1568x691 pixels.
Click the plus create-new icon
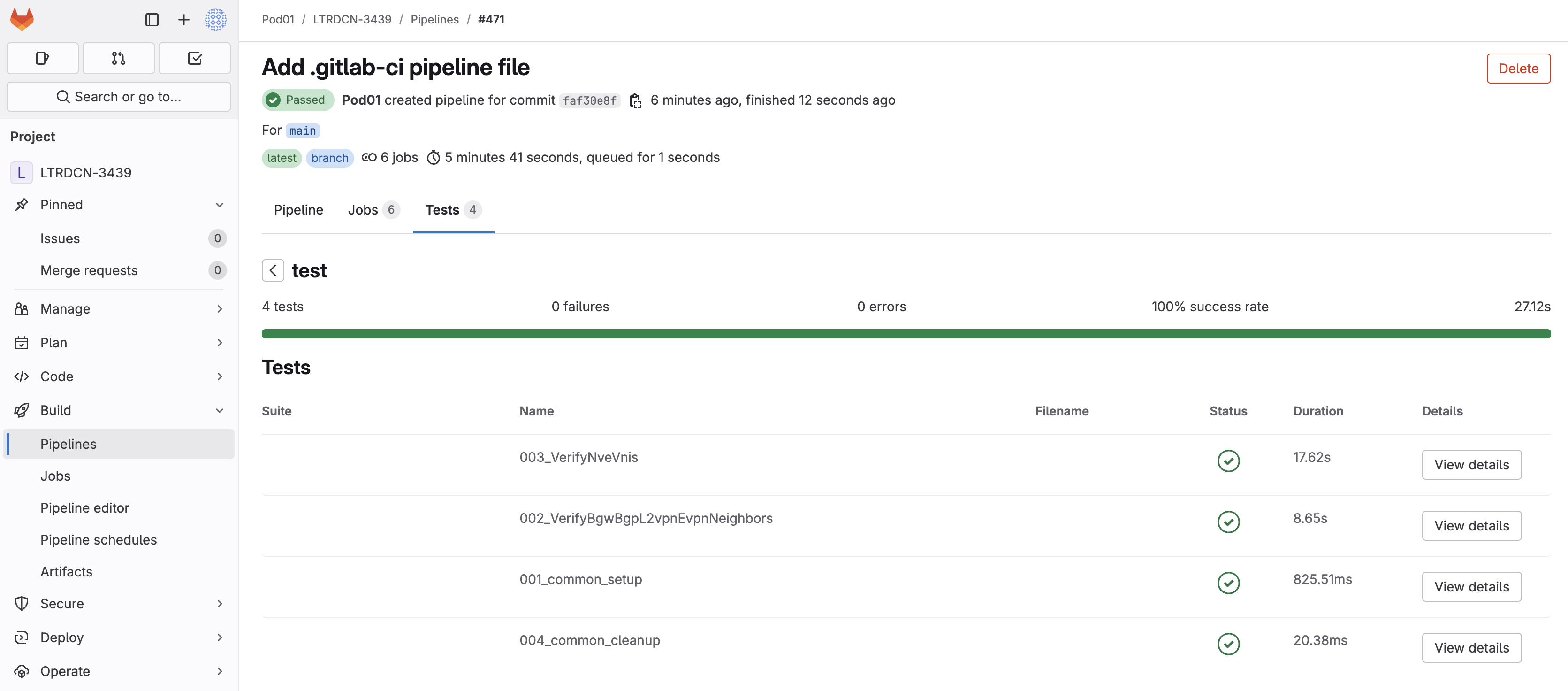point(183,20)
